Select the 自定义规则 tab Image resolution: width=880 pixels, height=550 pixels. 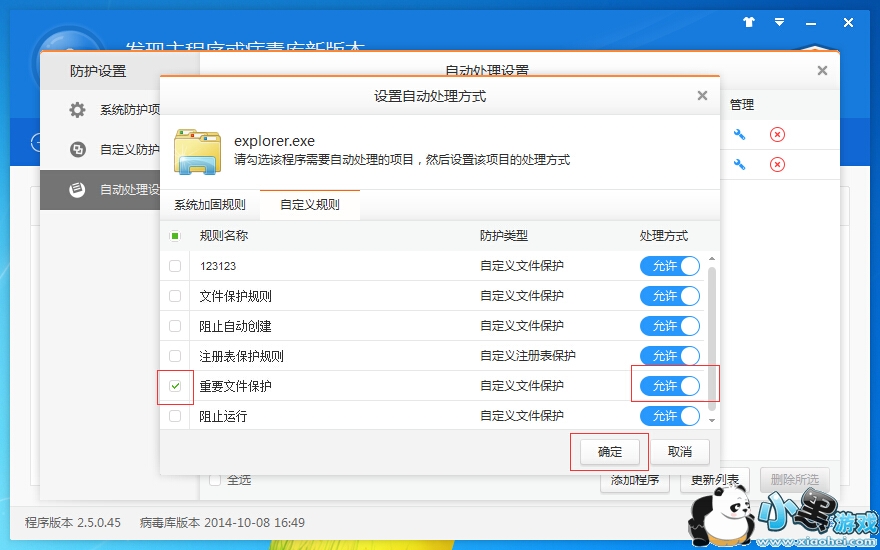[309, 205]
